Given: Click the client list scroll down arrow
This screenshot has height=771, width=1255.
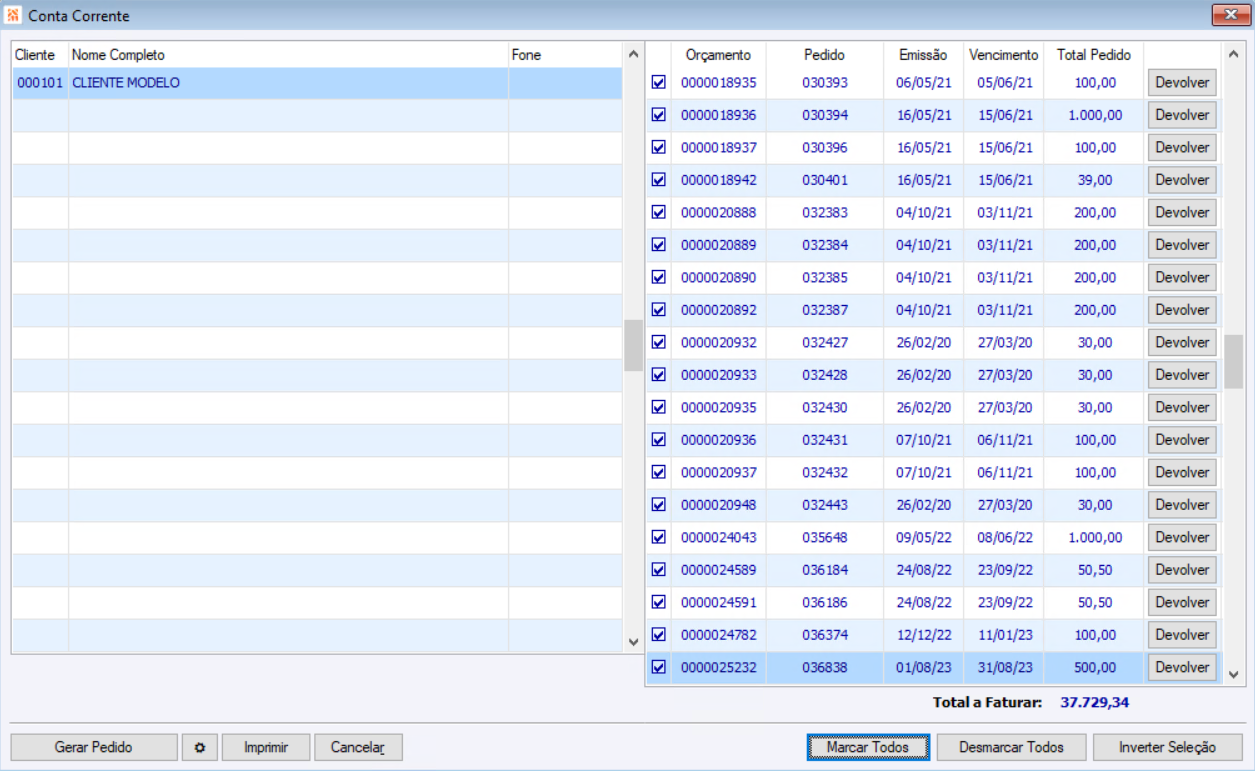Looking at the screenshot, I should click(632, 642).
